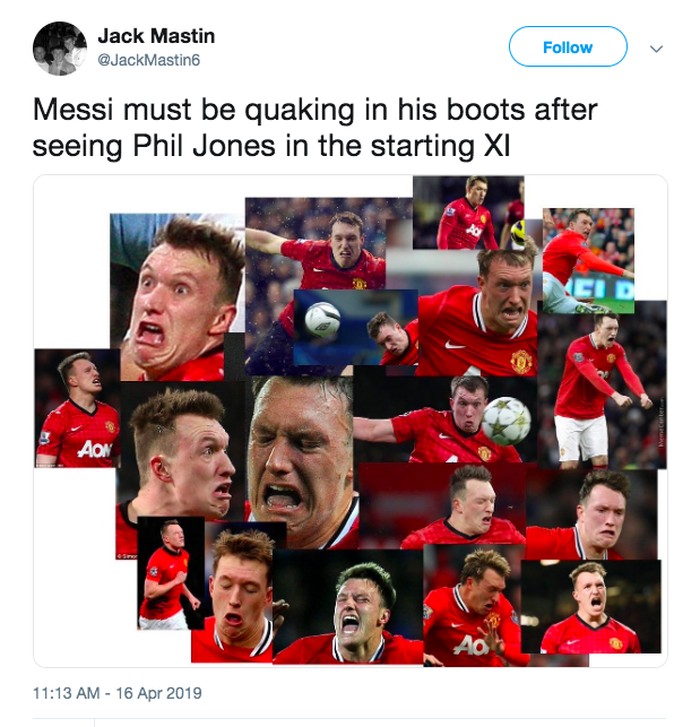Click the 11:13 AM - 16 Apr 2019 timestamp
Image resolution: width=700 pixels, height=727 pixels.
117,693
